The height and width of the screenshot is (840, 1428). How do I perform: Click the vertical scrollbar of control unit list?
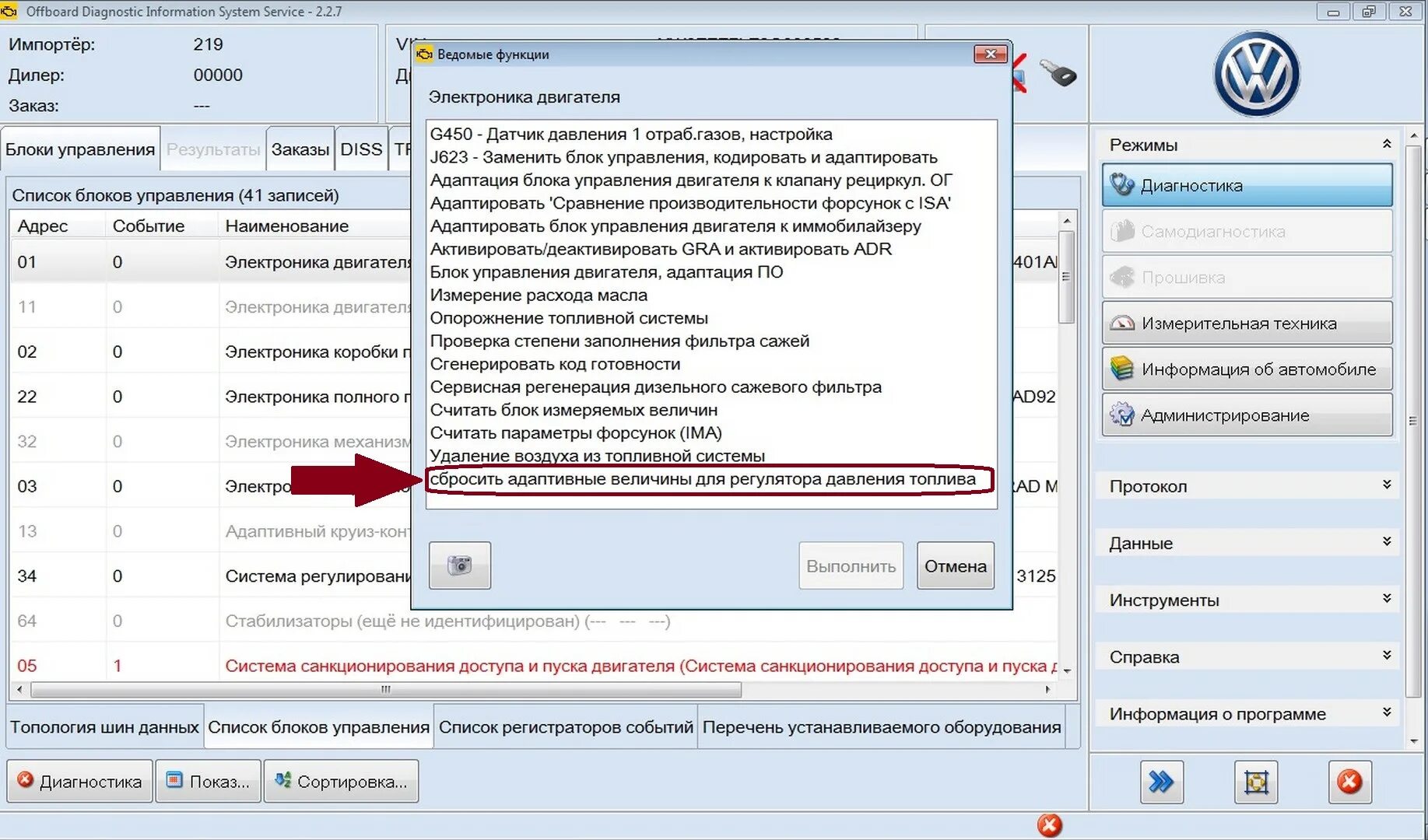[1067, 276]
